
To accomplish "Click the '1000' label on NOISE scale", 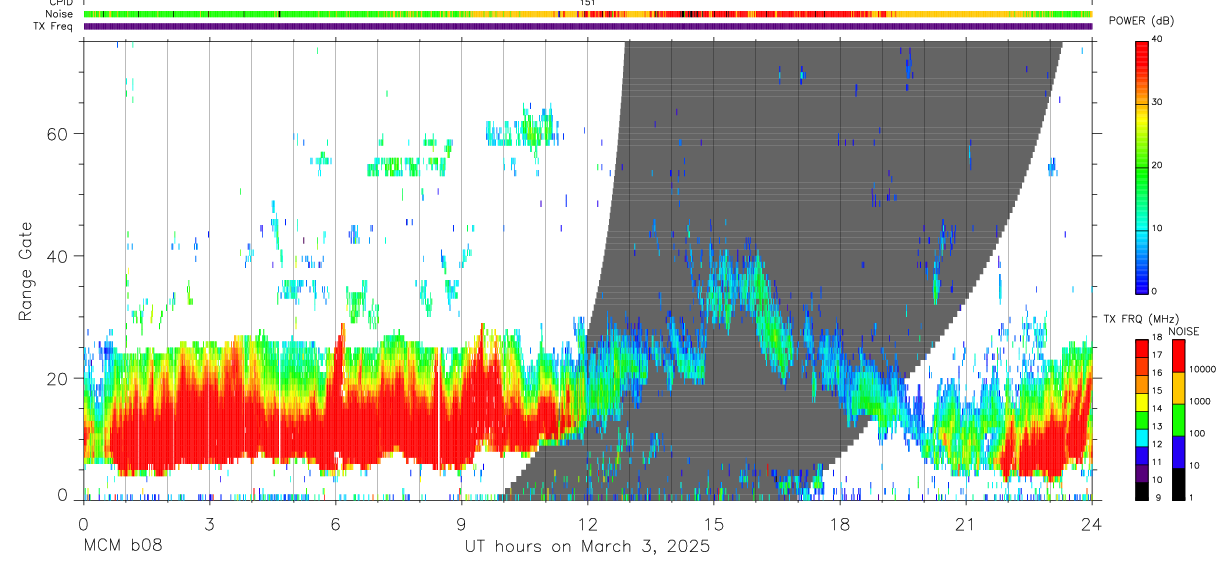I will [x=1199, y=401].
